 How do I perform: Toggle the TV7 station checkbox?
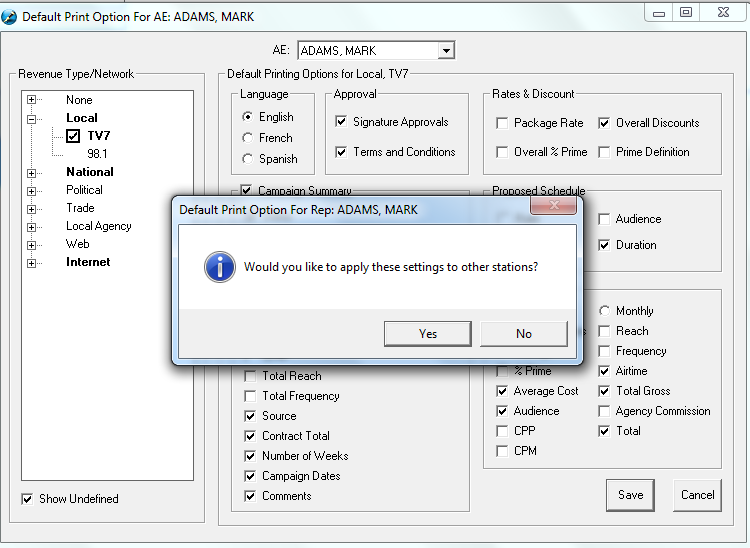coord(73,136)
